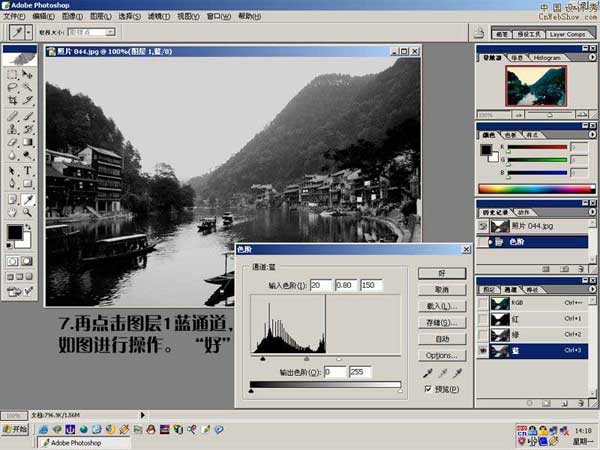Select the Rectangular Marquee tool
600x450 pixels.
12,74
